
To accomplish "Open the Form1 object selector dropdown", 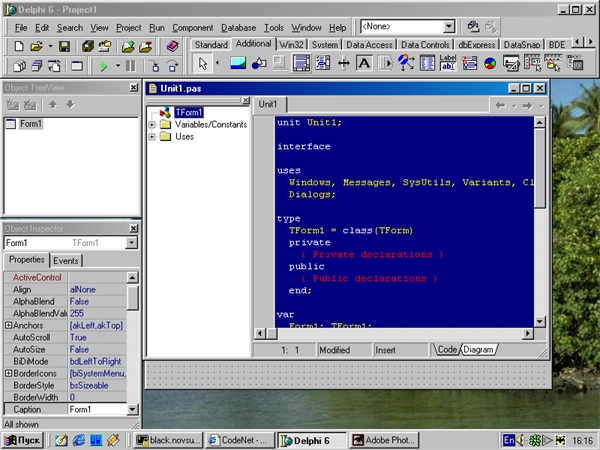I will pyautogui.click(x=131, y=243).
